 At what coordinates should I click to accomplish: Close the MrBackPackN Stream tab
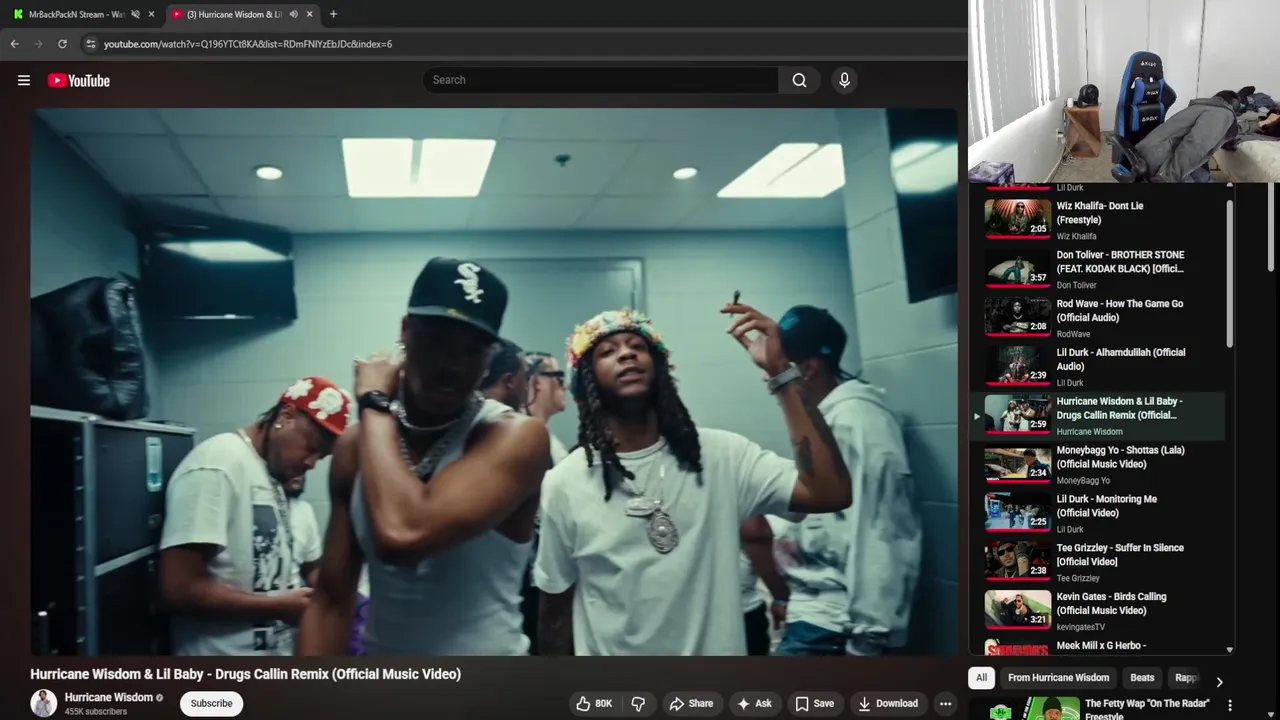tap(151, 14)
